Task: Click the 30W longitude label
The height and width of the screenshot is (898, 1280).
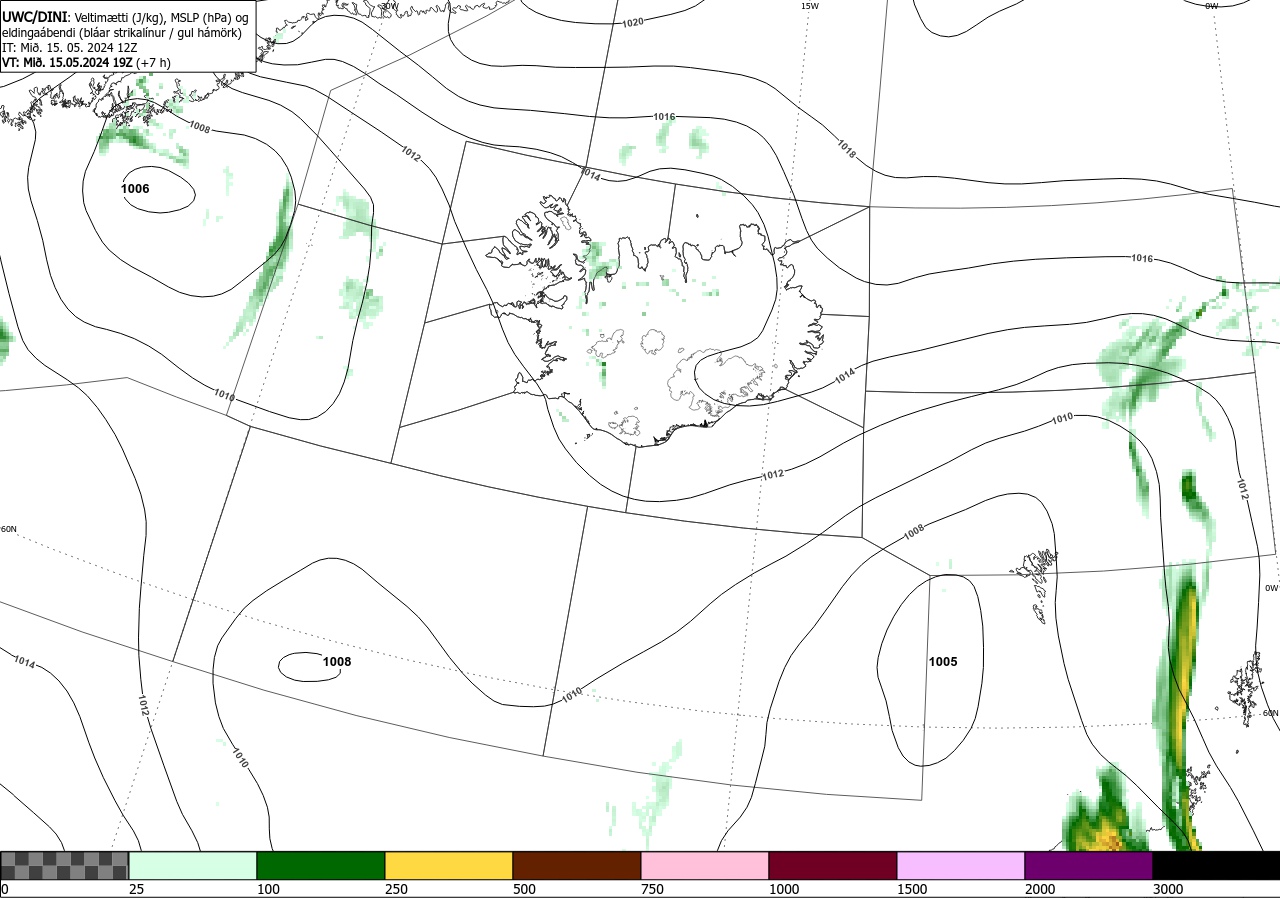Action: pyautogui.click(x=389, y=6)
